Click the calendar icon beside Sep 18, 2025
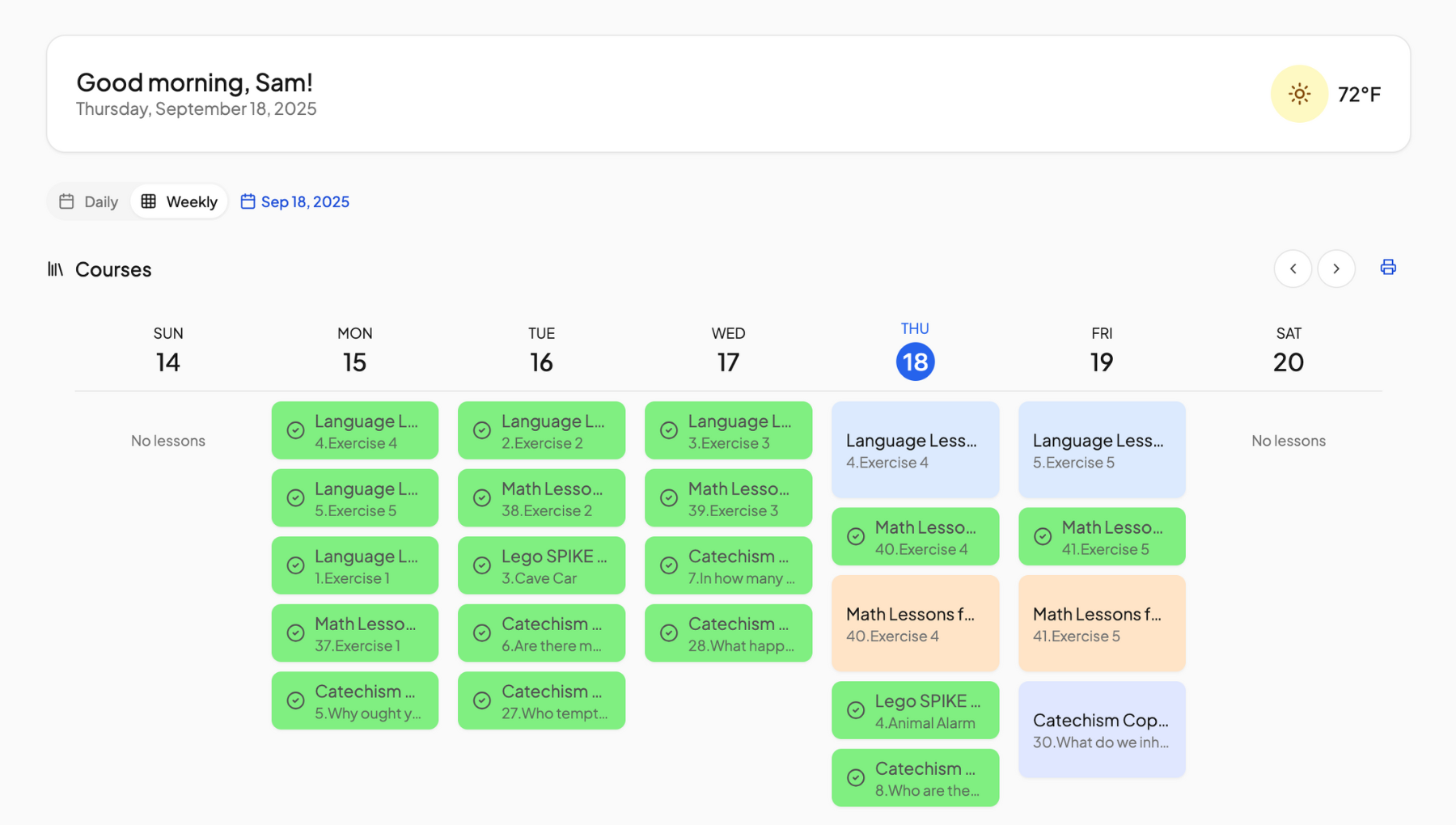Image resolution: width=1456 pixels, height=825 pixels. point(248,201)
